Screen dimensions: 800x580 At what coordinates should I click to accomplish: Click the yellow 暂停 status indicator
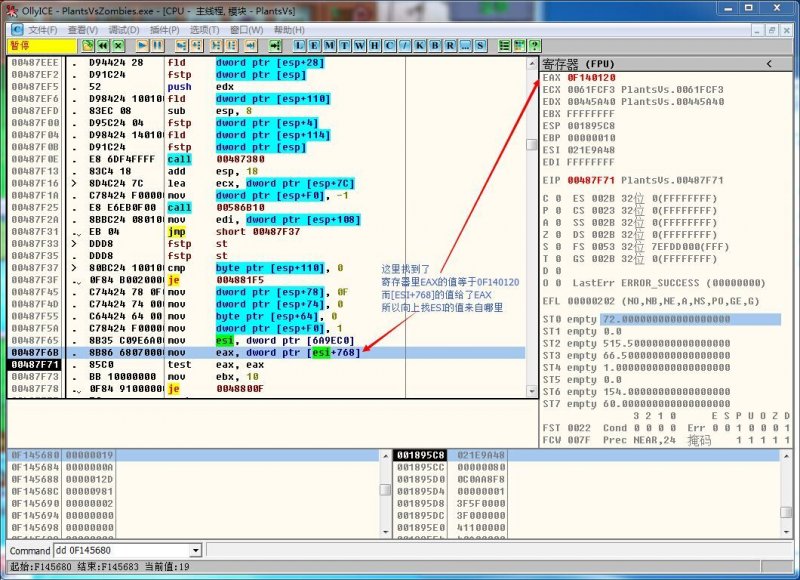pyautogui.click(x=42, y=46)
